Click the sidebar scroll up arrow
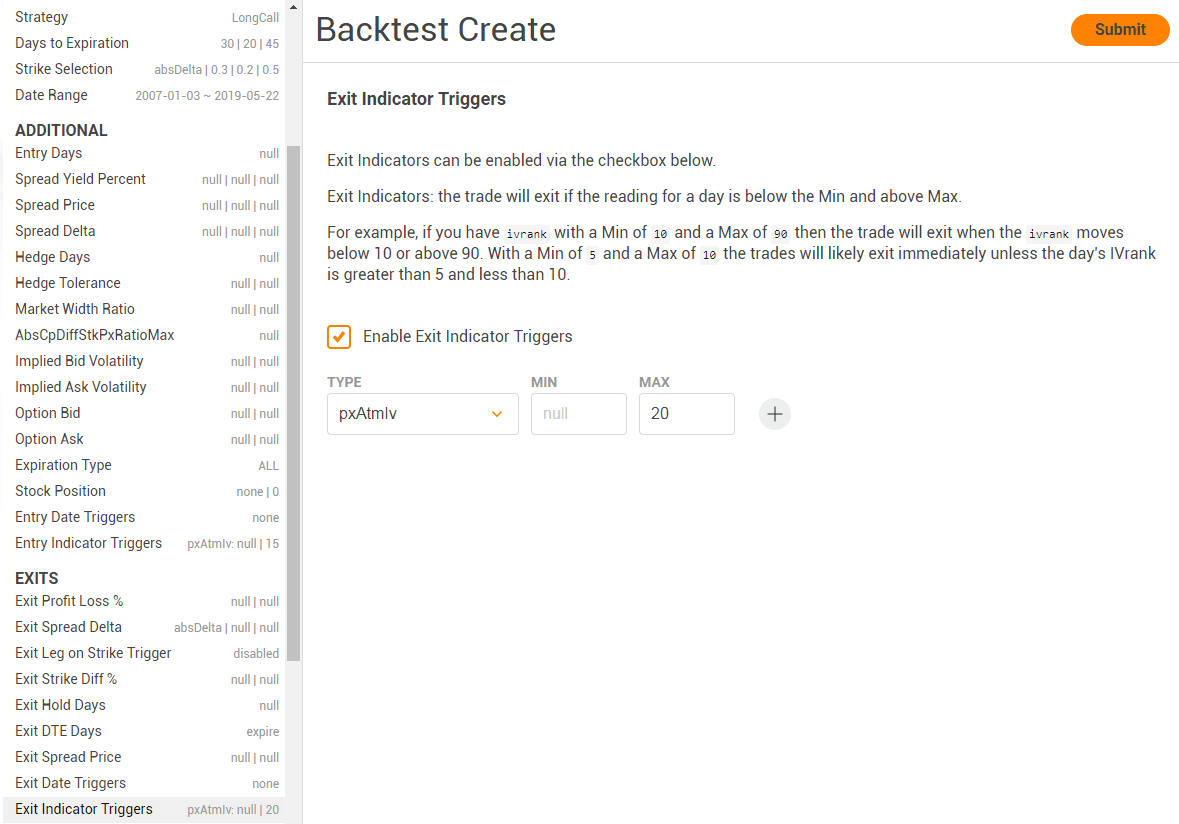The image size is (1179, 824). click(293, 7)
